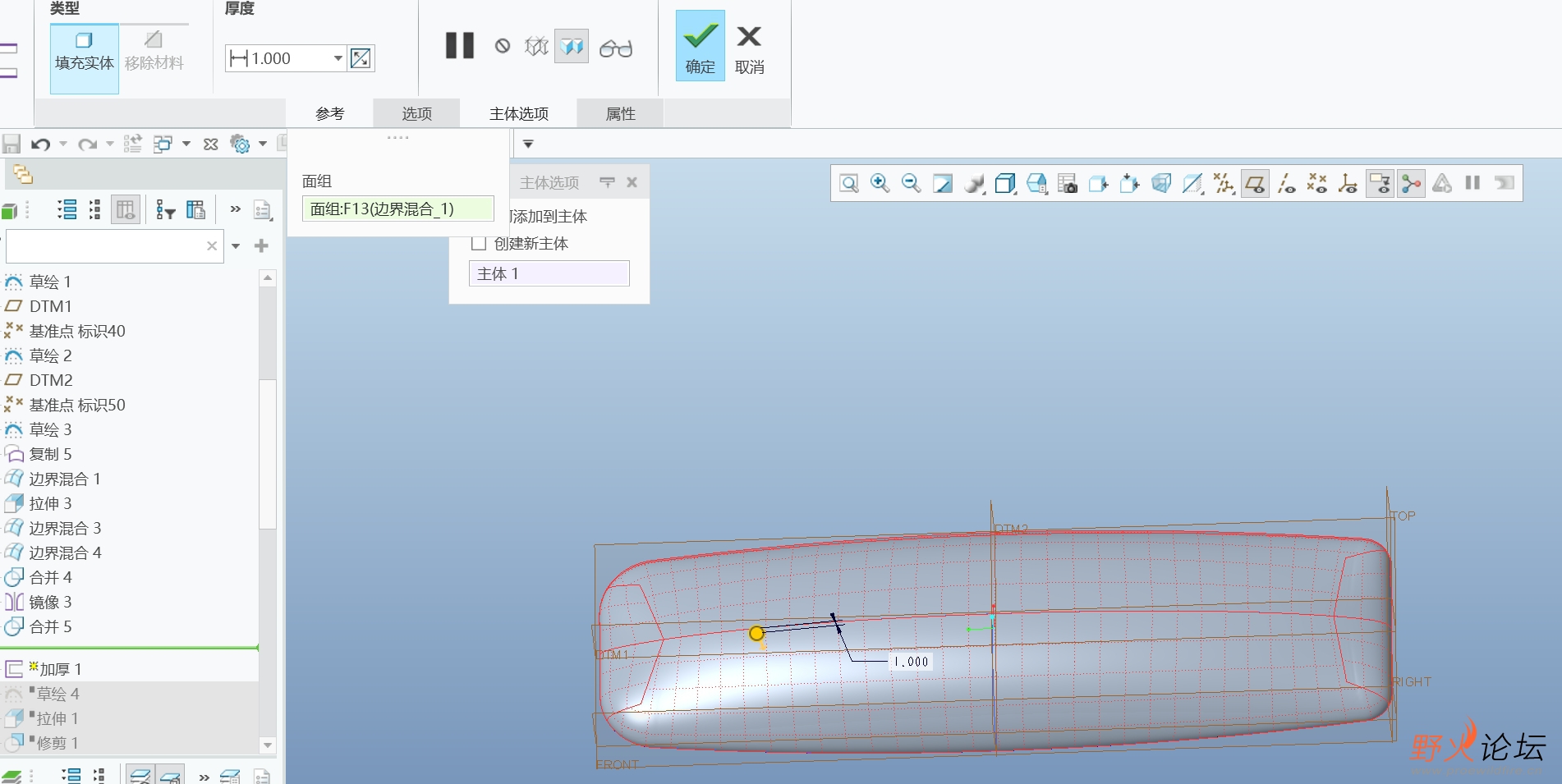The width and height of the screenshot is (1562, 784).
Task: Open the 主体选项 tab
Action: [x=518, y=114]
